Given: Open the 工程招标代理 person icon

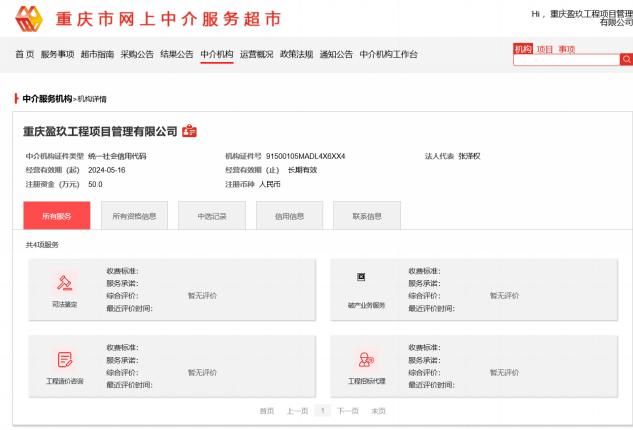Looking at the screenshot, I should click(x=366, y=359).
